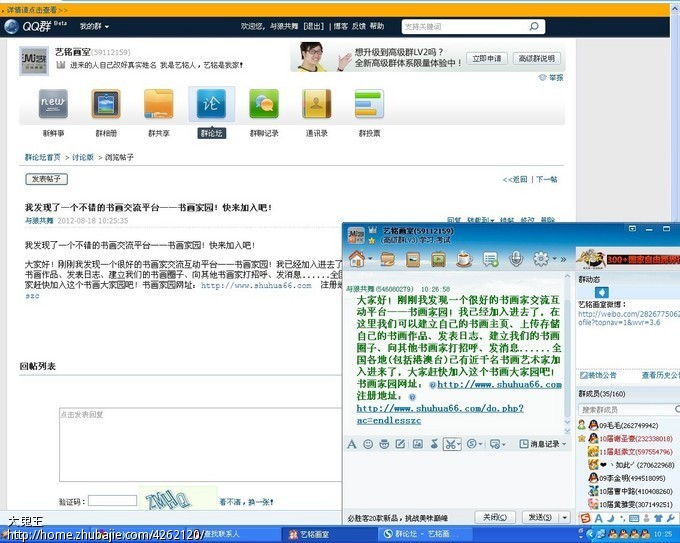Open shuhua66.com link in forum post
Screen dimensions: 680x543
coord(256,285)
